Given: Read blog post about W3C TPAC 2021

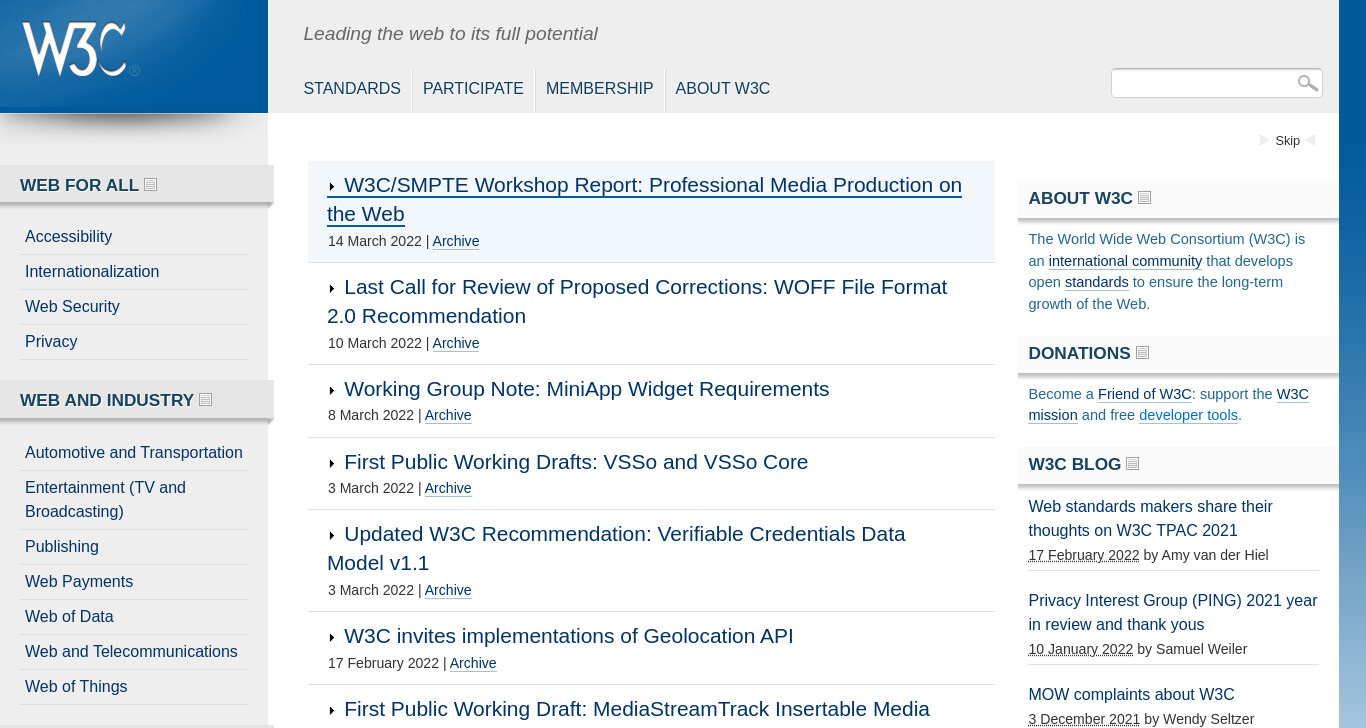Looking at the screenshot, I should 1150,518.
